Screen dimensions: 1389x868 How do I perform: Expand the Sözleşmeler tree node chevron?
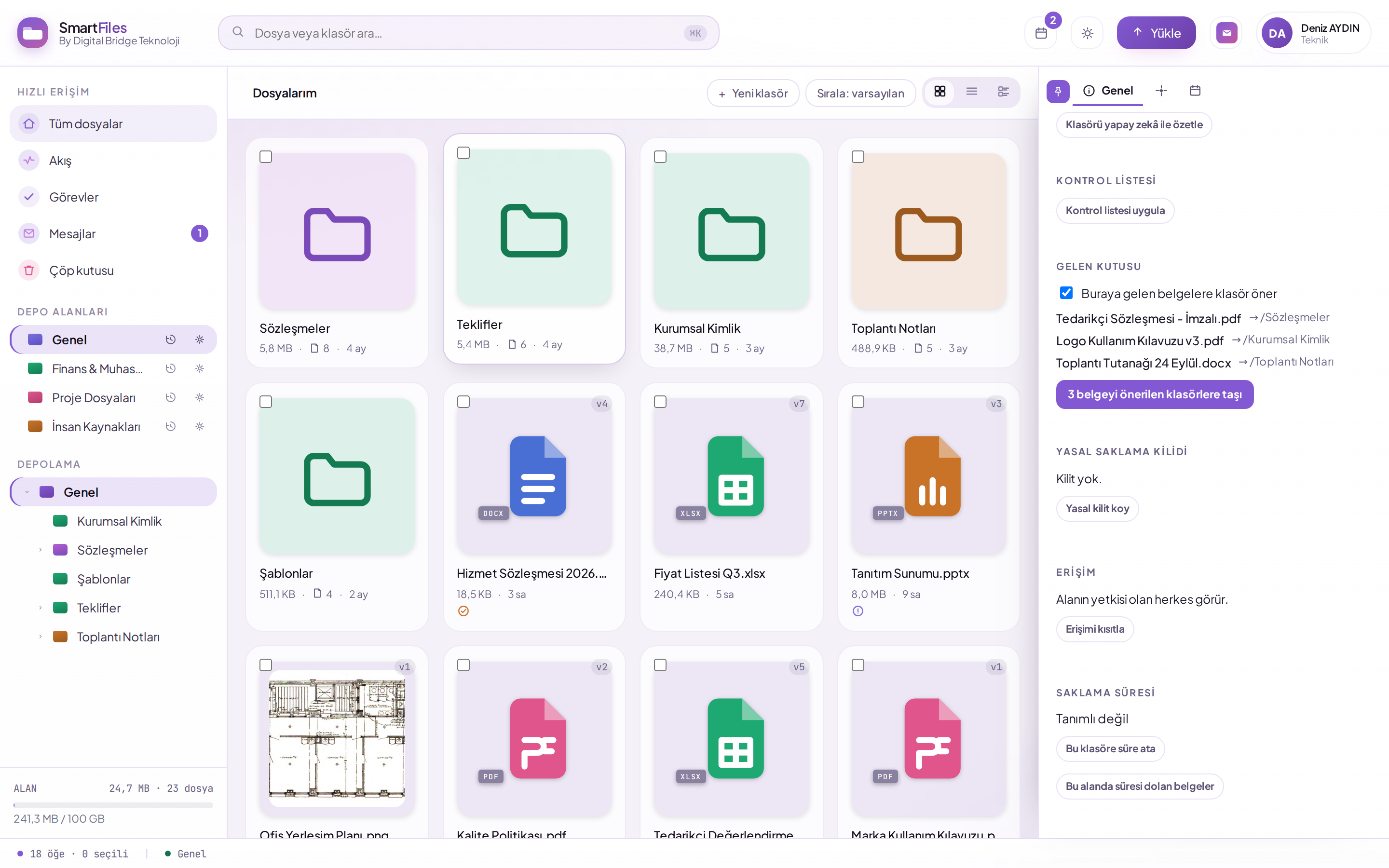tap(40, 550)
